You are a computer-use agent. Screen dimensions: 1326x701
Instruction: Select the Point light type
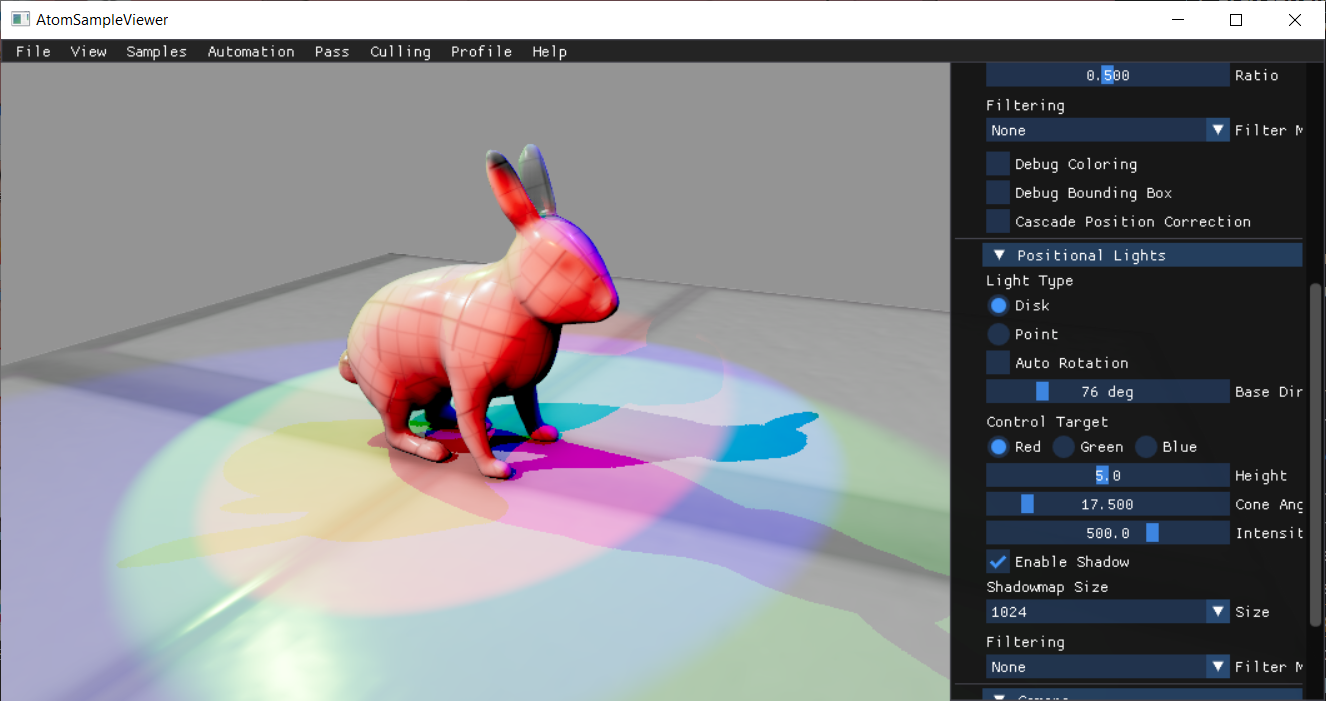coord(998,334)
